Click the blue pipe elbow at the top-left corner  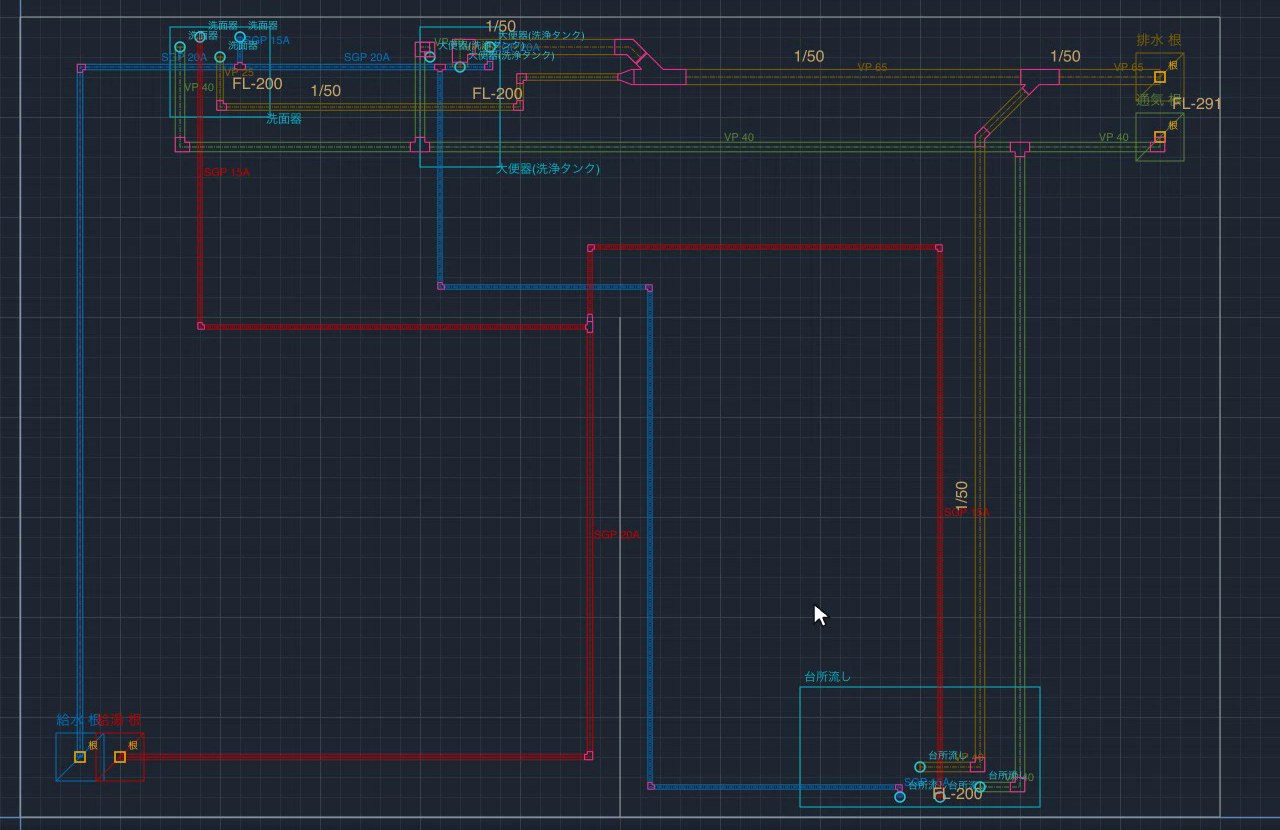tap(81, 68)
